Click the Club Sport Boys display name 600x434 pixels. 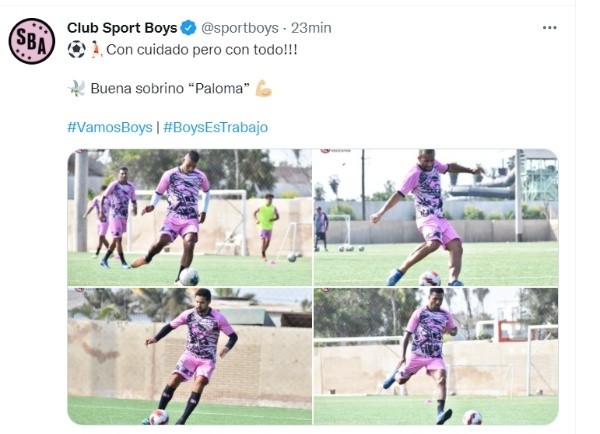coord(122,28)
